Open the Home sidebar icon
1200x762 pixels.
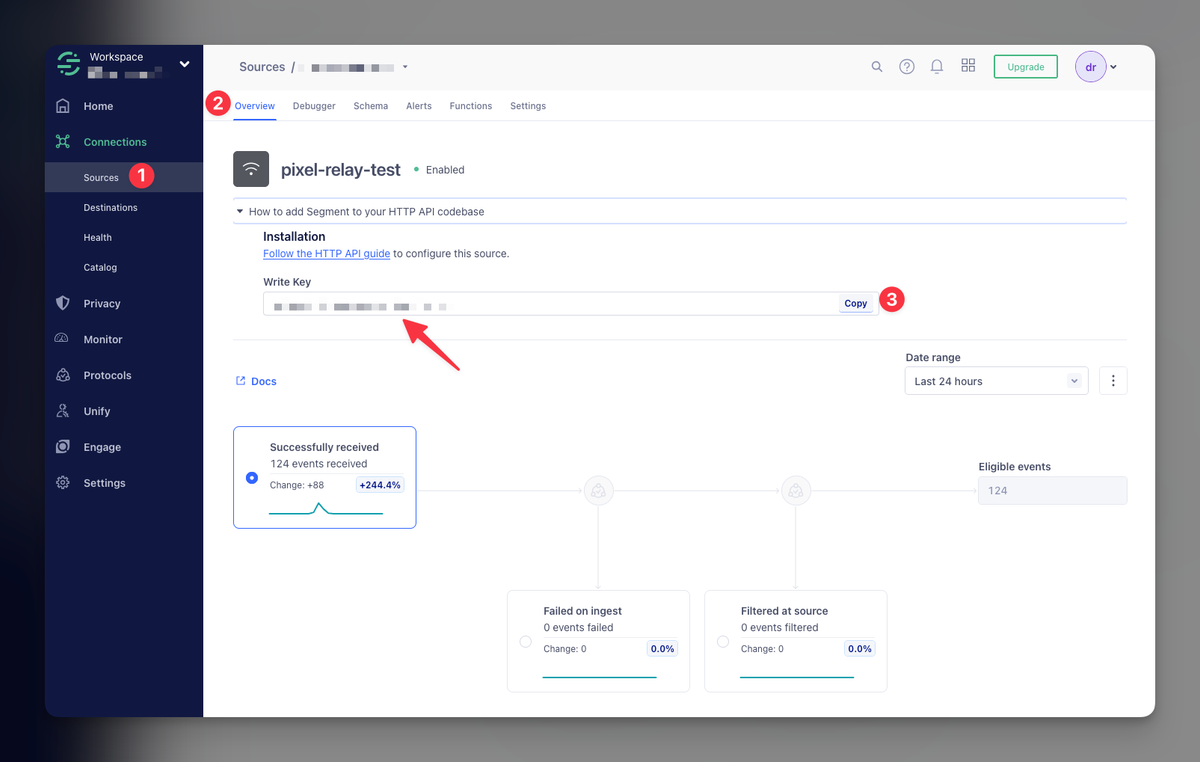[63, 106]
